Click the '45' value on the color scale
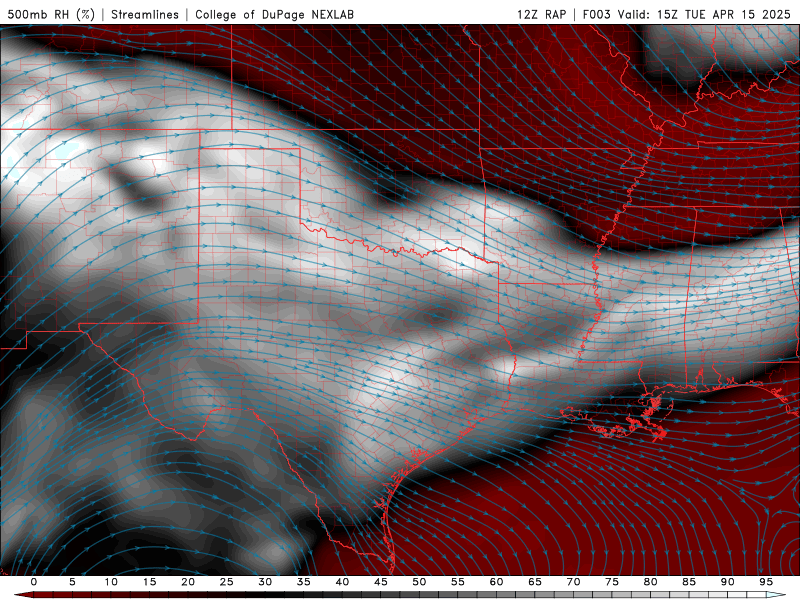The image size is (800, 600). (381, 582)
